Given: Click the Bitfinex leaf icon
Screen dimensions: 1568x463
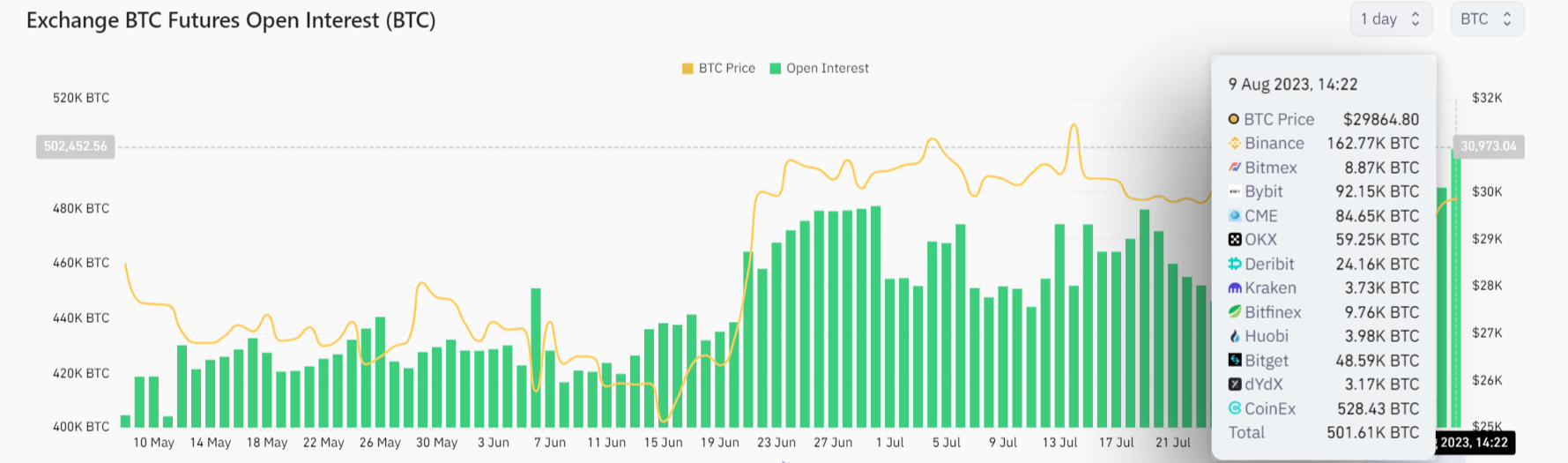Looking at the screenshot, I should click(x=1235, y=312).
